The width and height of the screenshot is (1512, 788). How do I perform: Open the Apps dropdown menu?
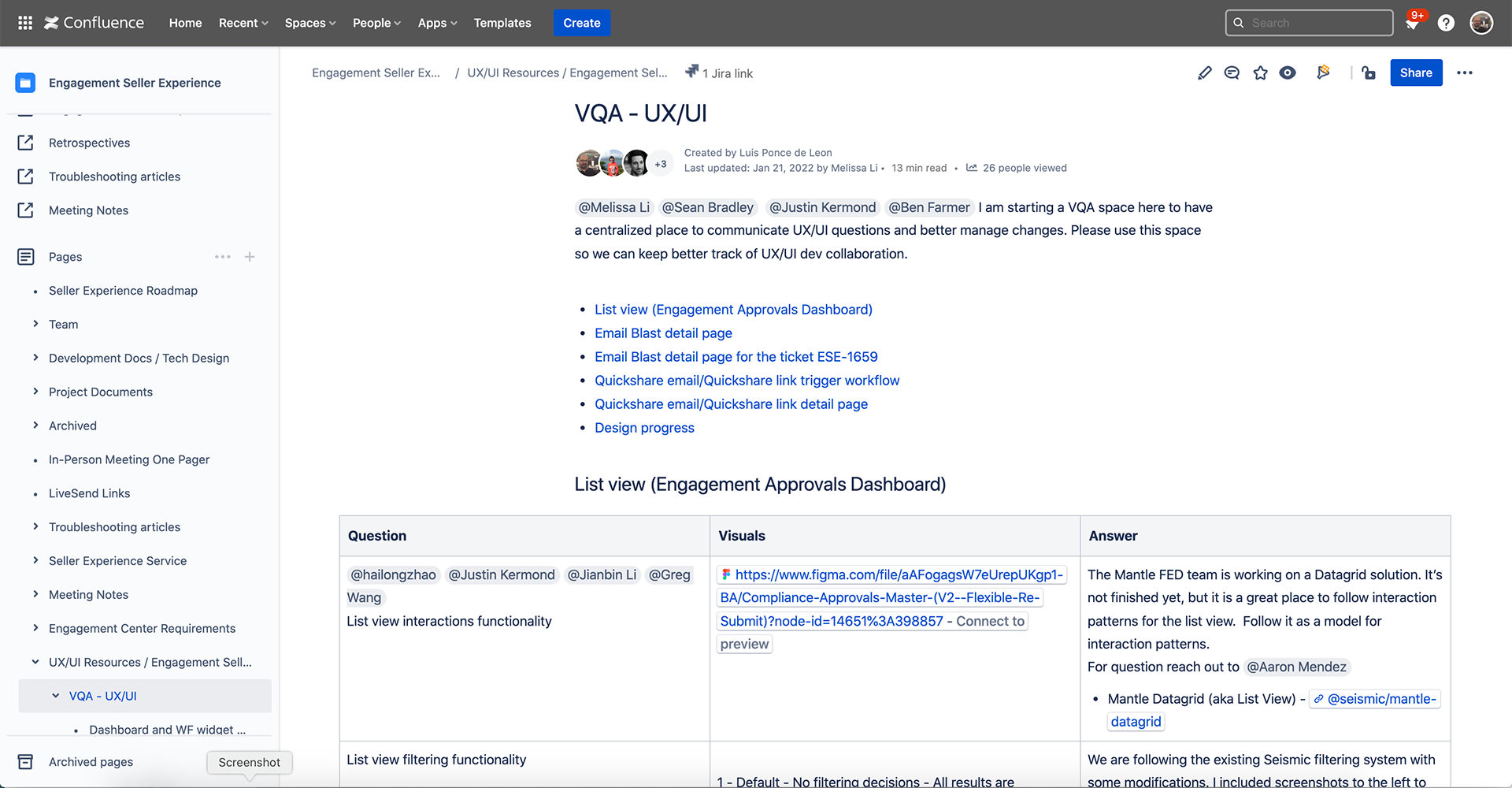pyautogui.click(x=437, y=23)
